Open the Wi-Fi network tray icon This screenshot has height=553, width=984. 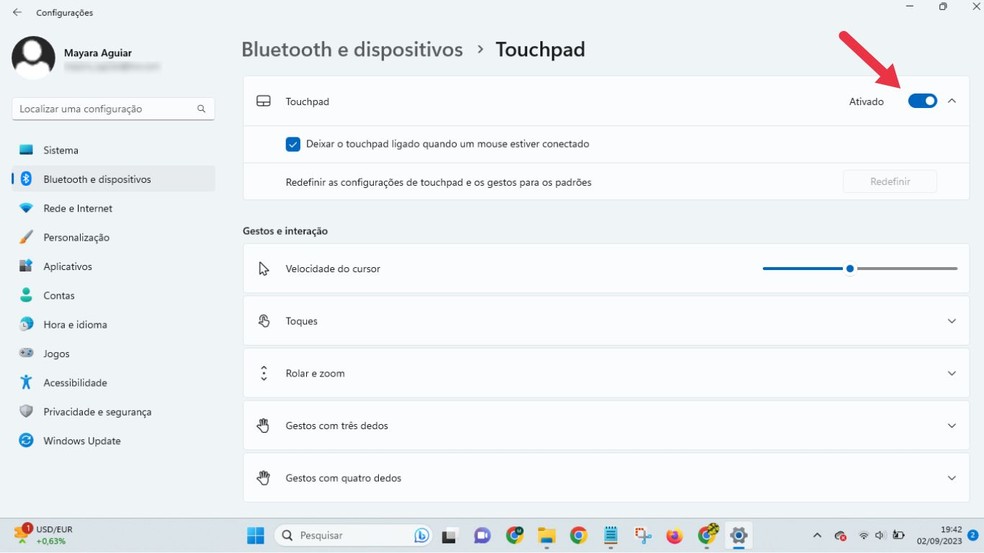(x=864, y=535)
